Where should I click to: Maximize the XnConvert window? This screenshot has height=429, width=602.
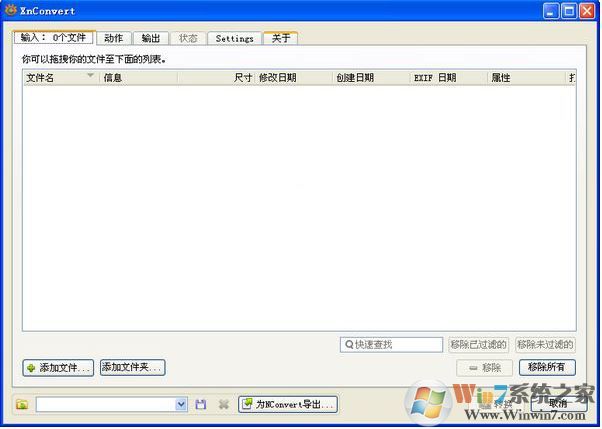[x=569, y=11]
